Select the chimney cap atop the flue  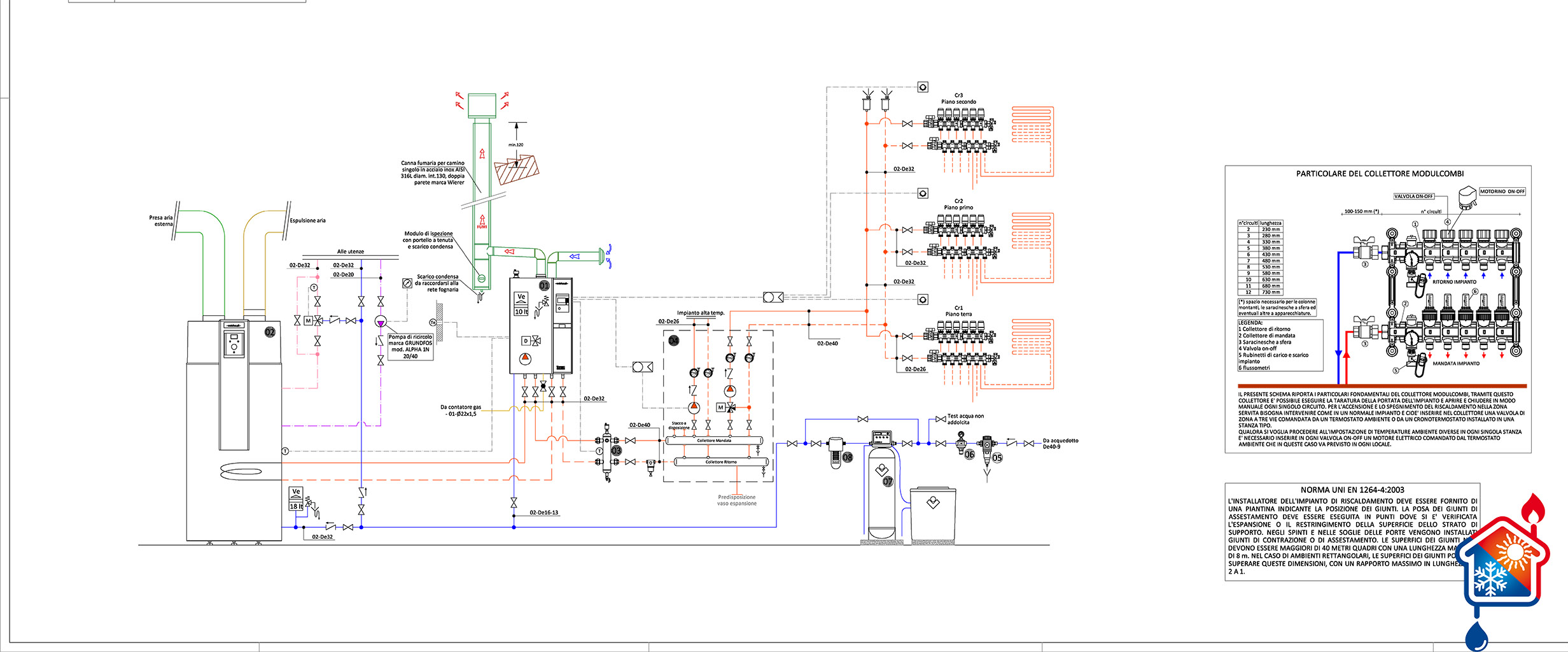[x=482, y=106]
